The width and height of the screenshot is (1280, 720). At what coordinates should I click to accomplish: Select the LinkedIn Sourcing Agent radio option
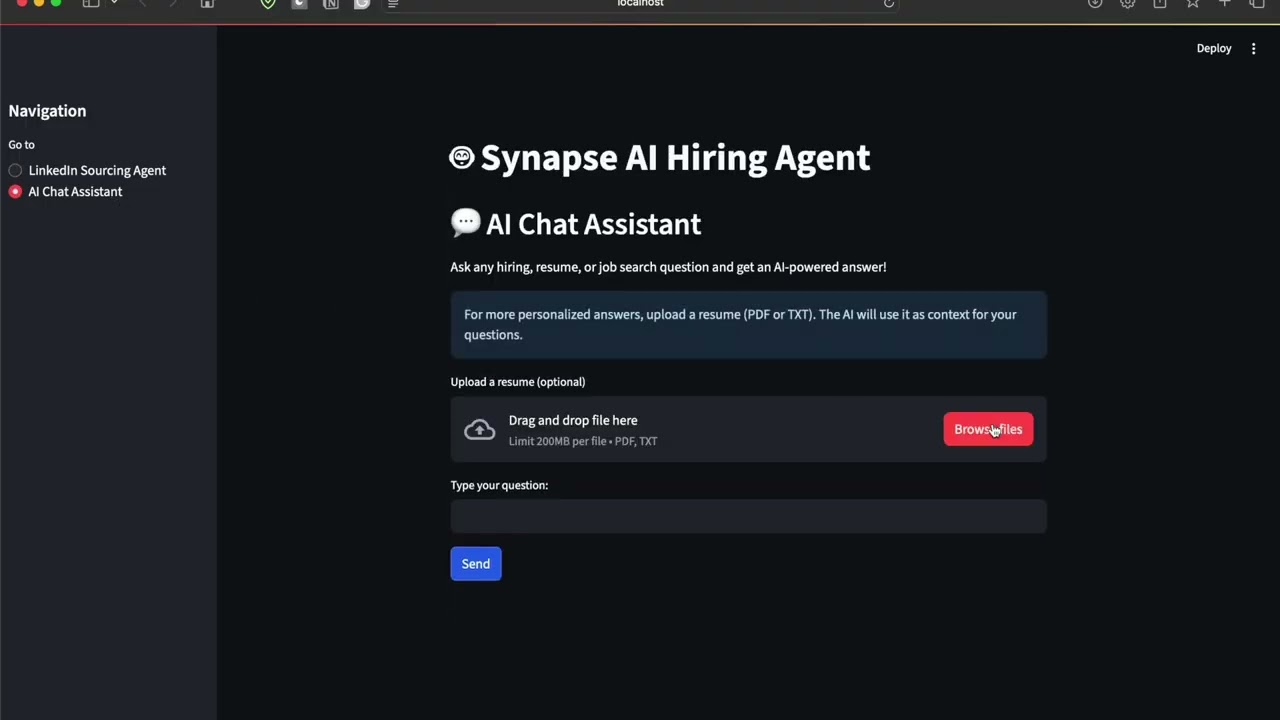(x=87, y=170)
